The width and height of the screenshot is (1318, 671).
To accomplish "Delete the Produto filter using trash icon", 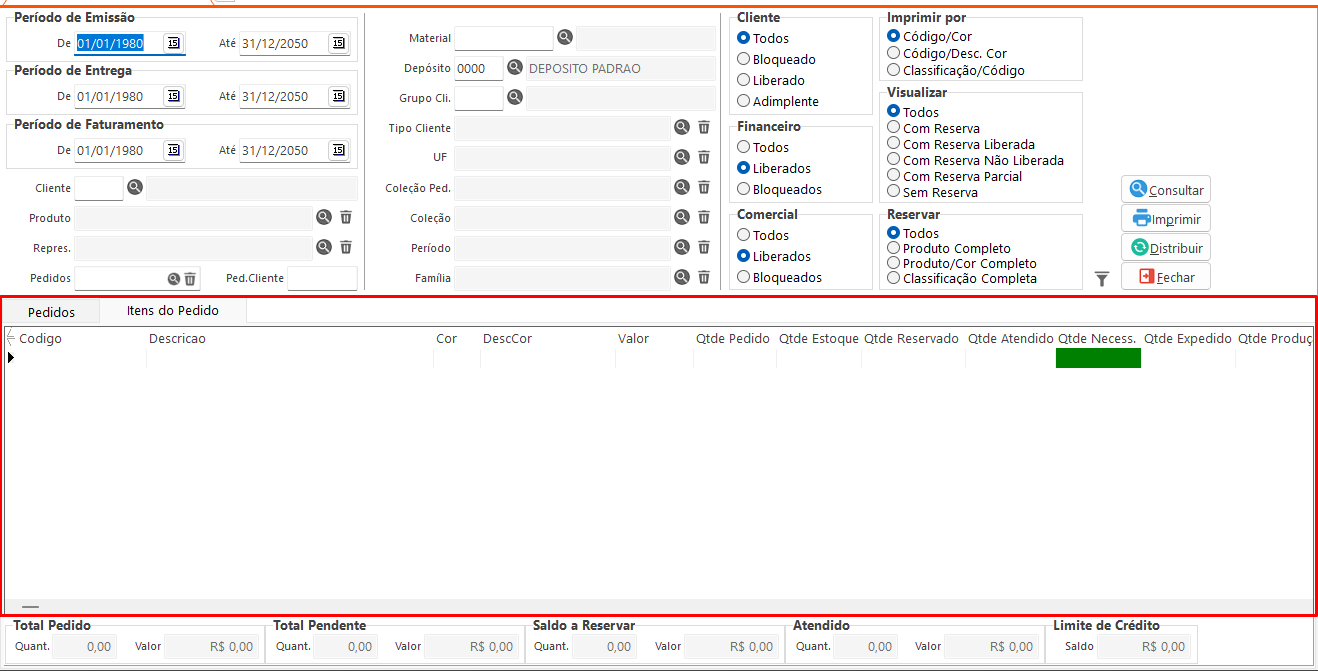I will pos(346,218).
